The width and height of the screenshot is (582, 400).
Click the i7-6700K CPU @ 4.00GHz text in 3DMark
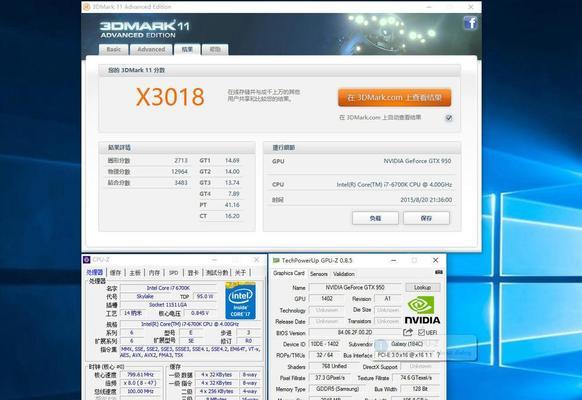[x=394, y=184]
